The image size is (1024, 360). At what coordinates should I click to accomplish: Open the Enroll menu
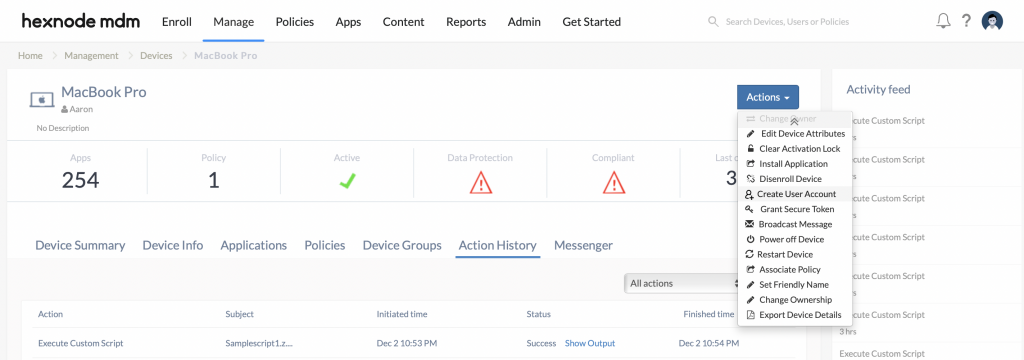click(x=176, y=22)
